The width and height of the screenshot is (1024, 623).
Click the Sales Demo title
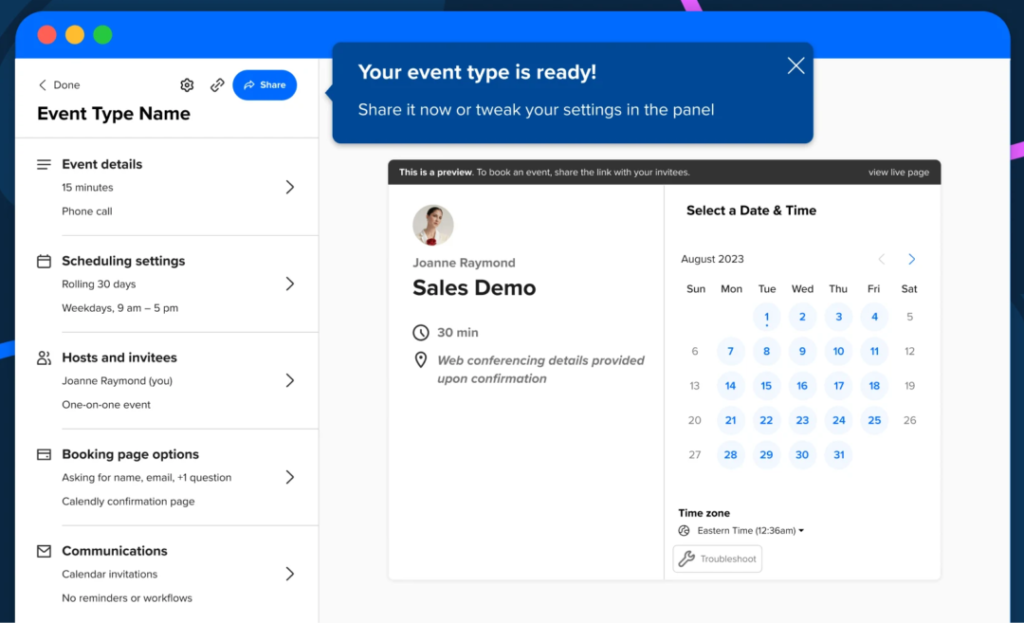click(x=474, y=288)
